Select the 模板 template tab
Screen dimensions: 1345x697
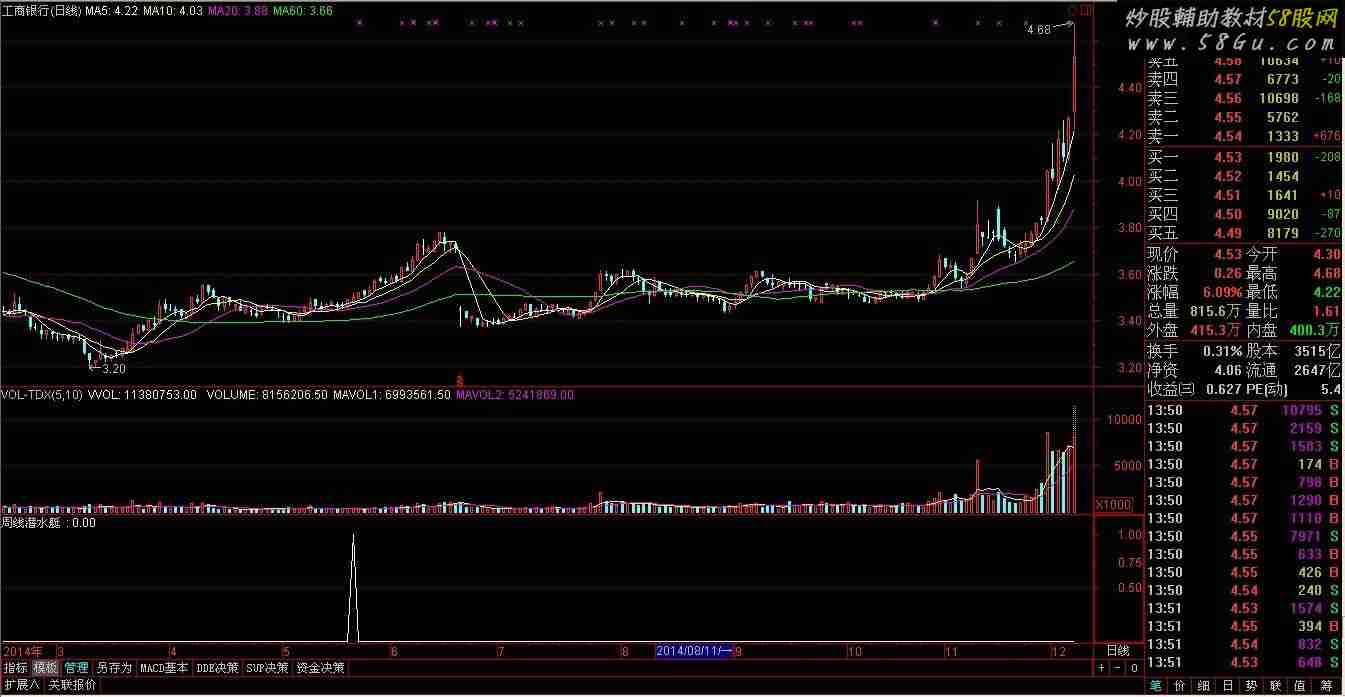click(45, 668)
